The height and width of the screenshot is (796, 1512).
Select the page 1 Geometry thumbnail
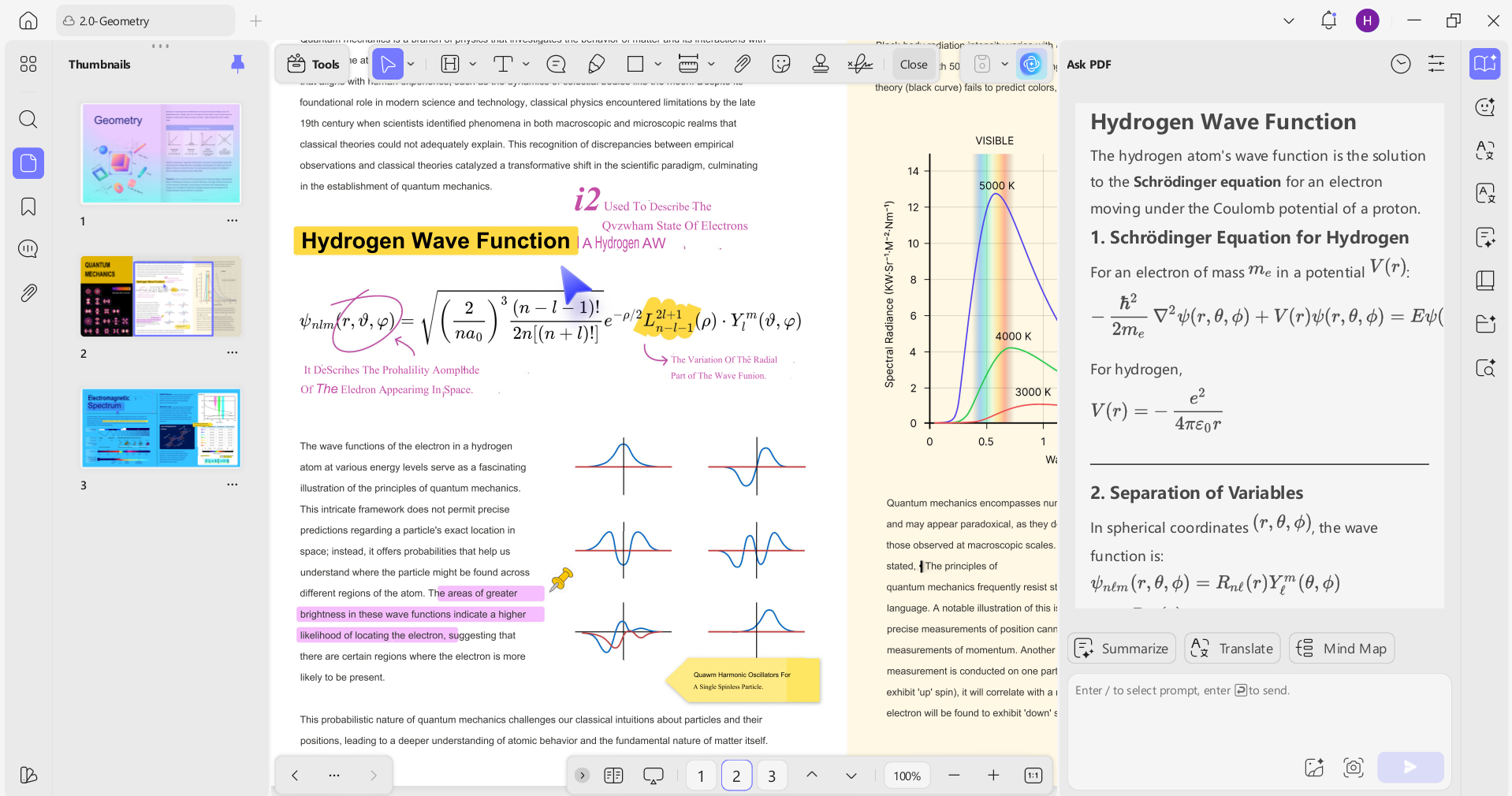(161, 154)
